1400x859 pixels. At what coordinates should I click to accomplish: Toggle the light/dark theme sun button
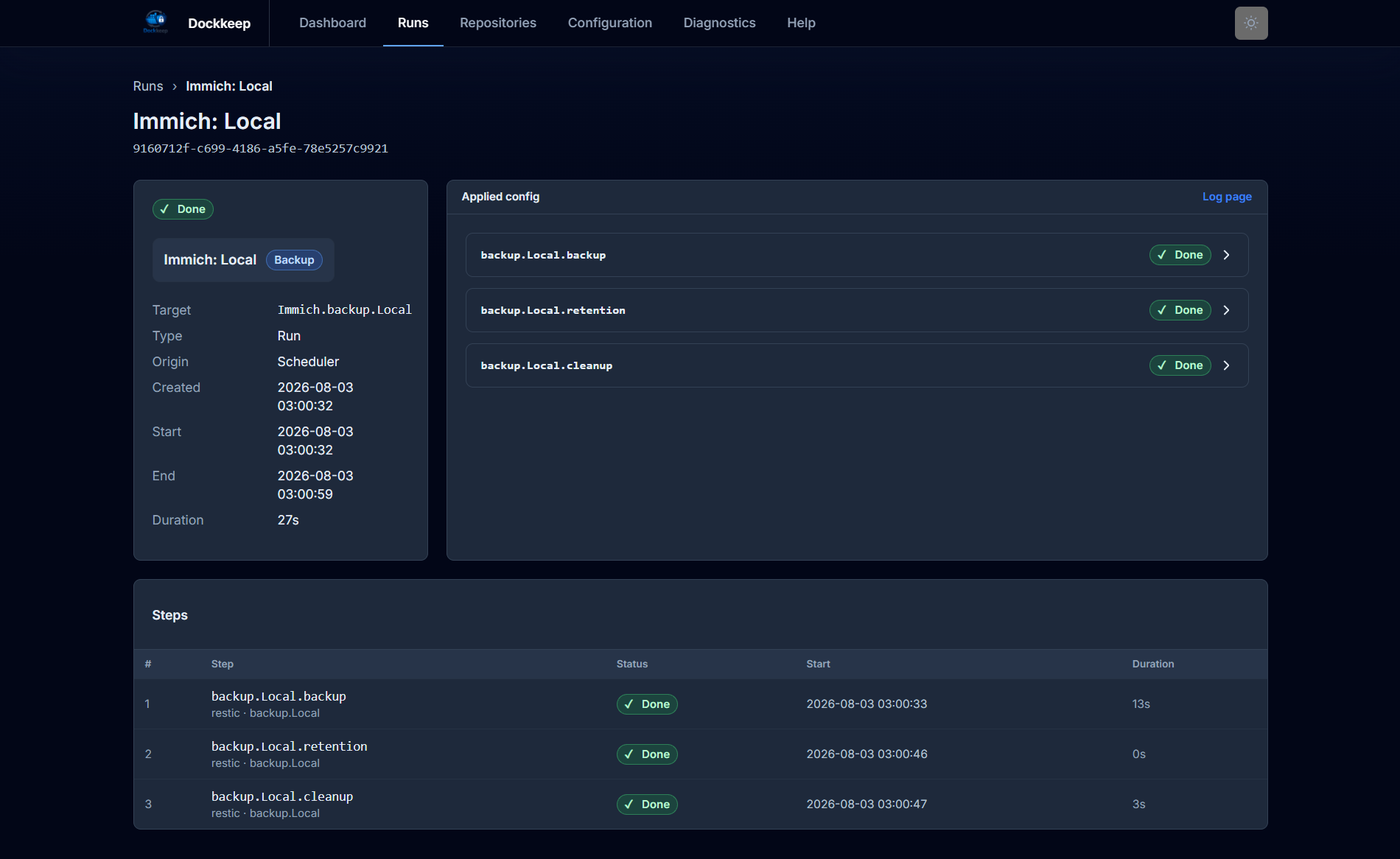click(x=1251, y=23)
